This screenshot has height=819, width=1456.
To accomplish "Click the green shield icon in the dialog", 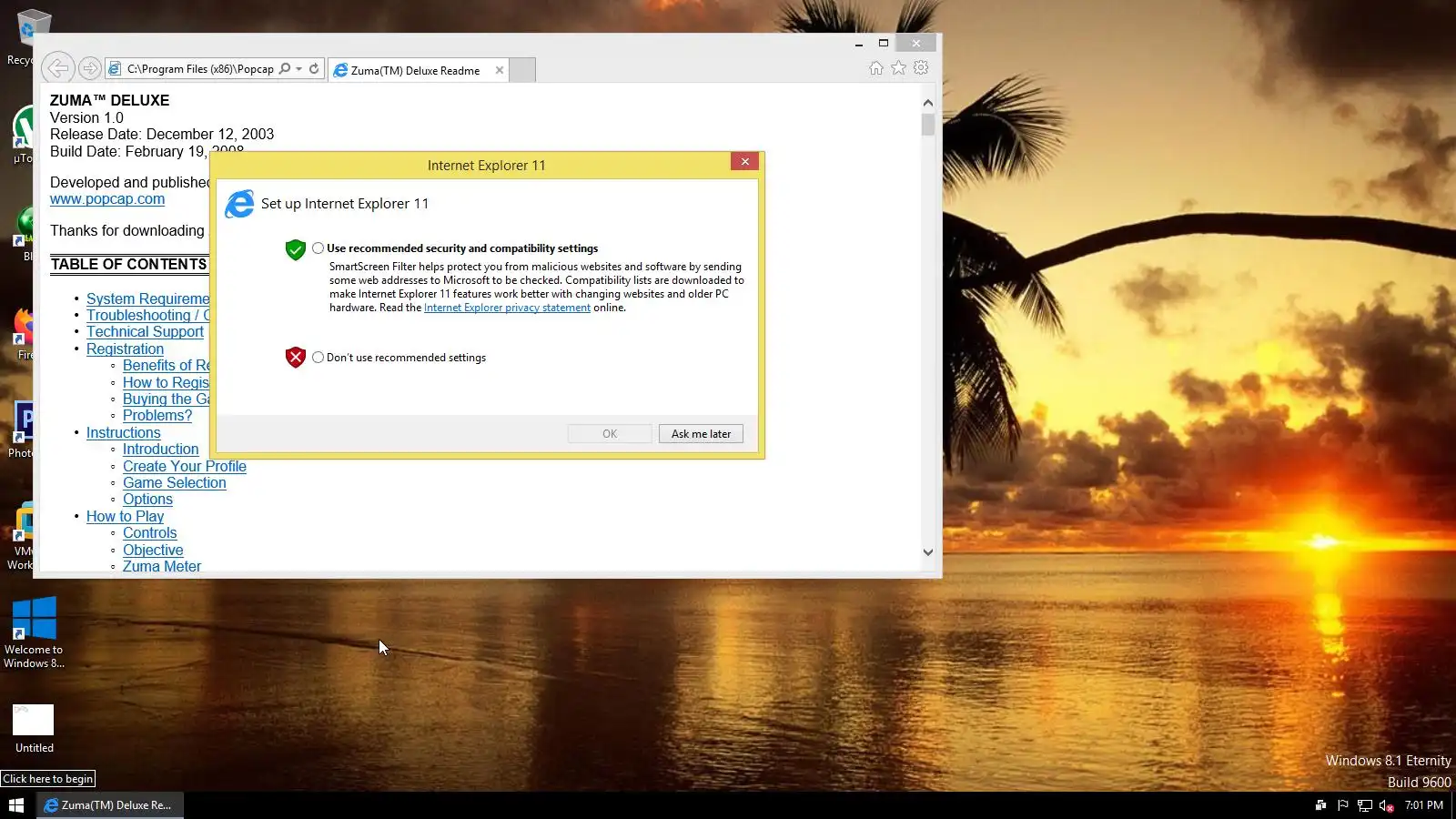I will (296, 249).
